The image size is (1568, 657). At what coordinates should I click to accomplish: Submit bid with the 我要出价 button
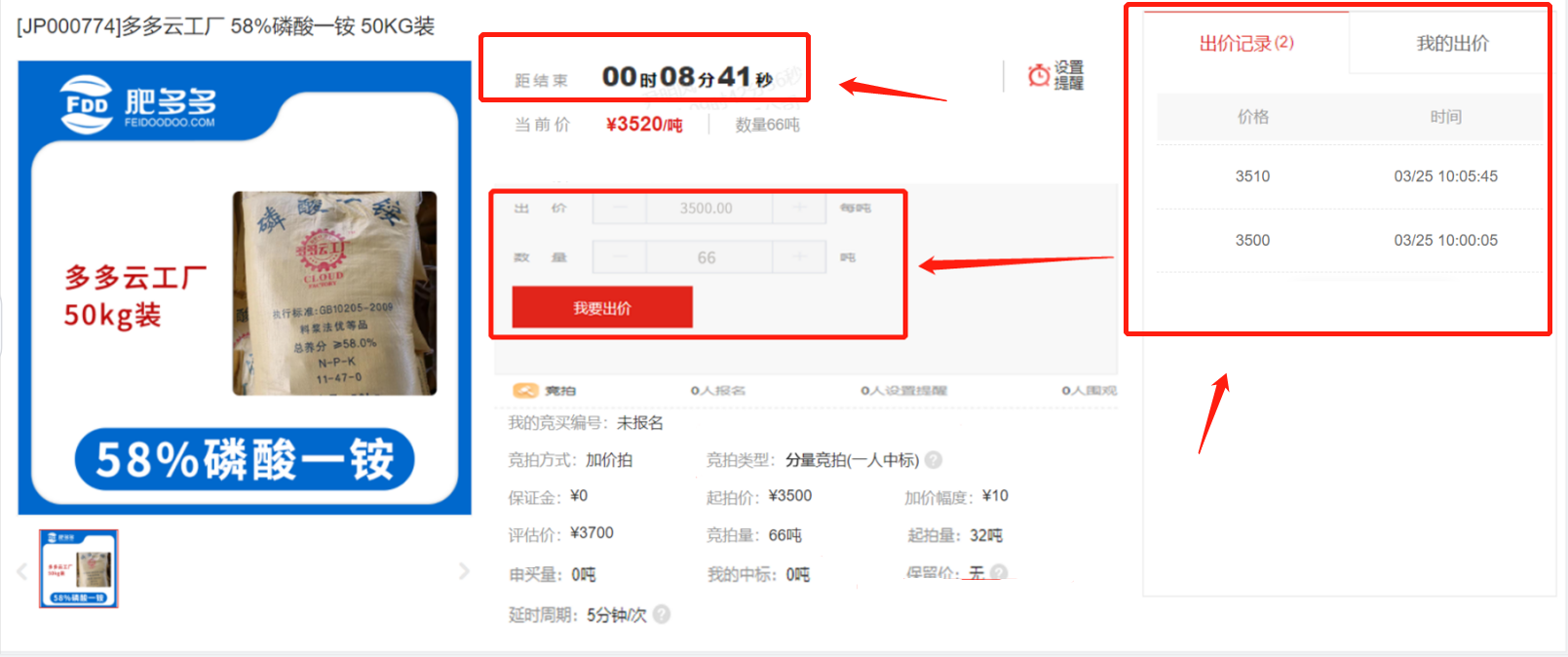[602, 307]
